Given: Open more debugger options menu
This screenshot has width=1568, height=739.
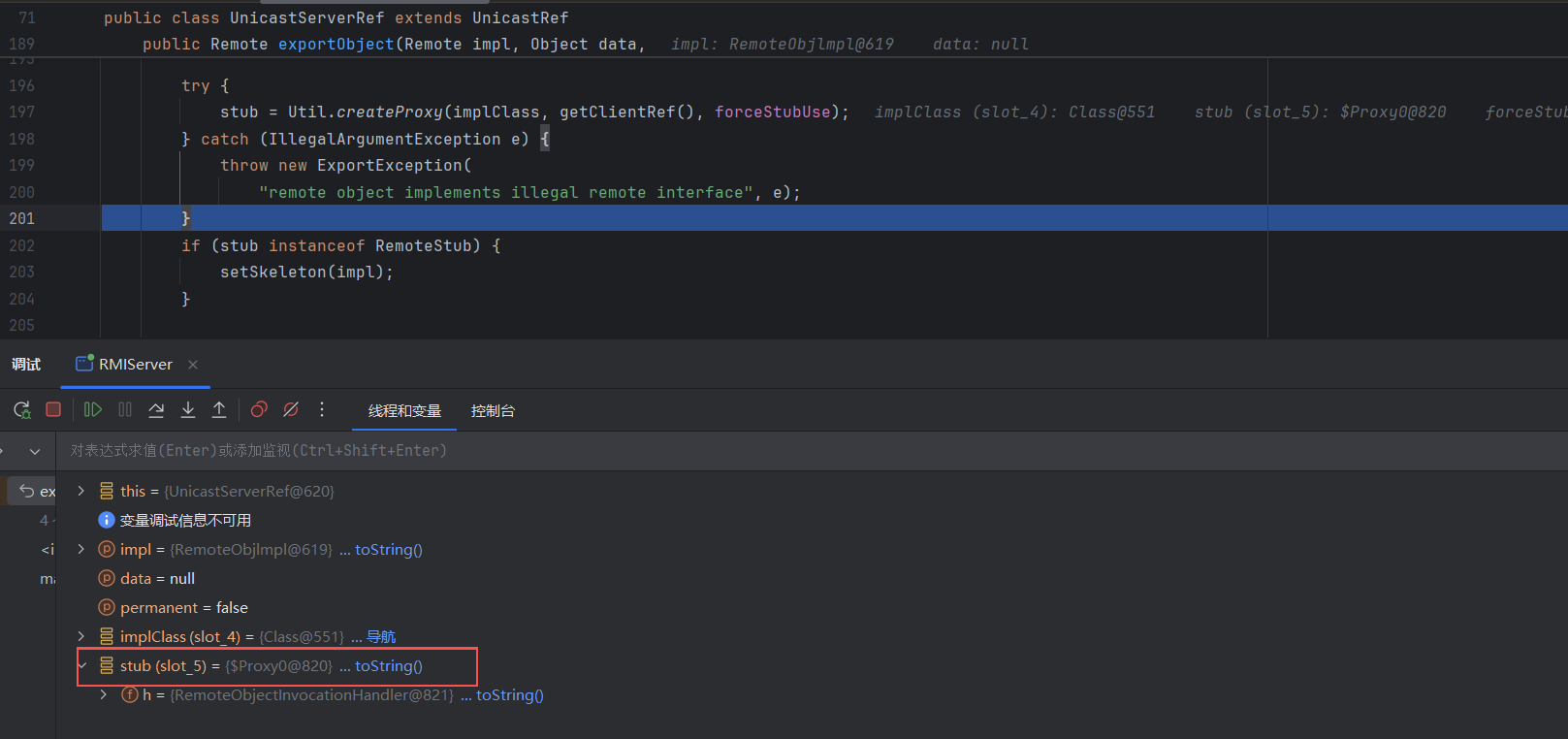Looking at the screenshot, I should 322,410.
